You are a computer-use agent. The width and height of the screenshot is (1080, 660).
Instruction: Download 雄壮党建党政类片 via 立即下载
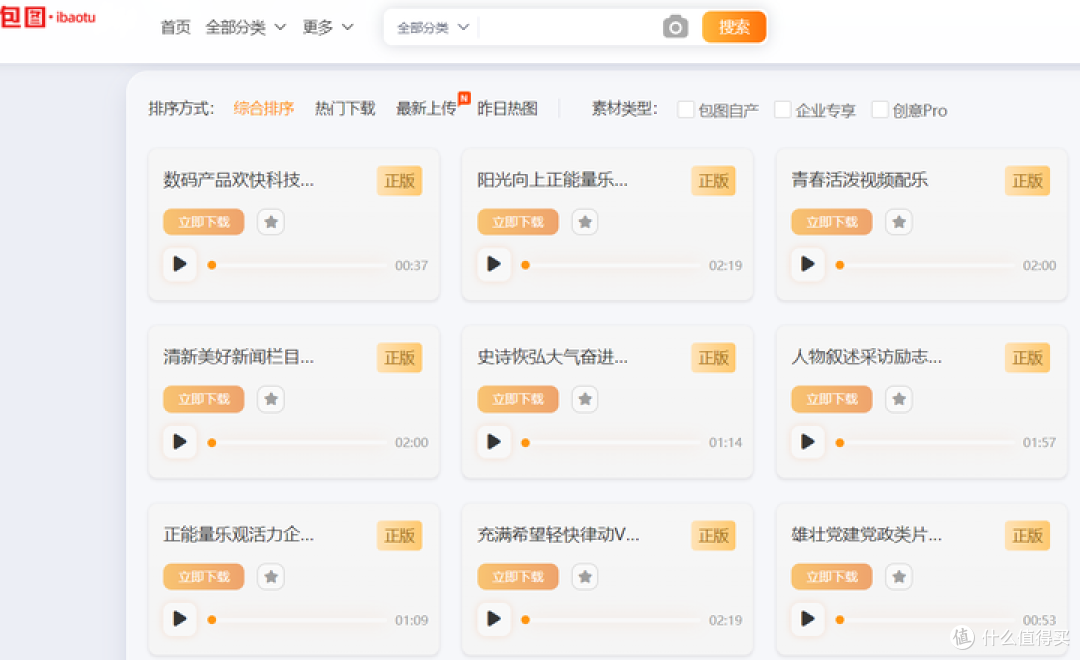coord(832,577)
